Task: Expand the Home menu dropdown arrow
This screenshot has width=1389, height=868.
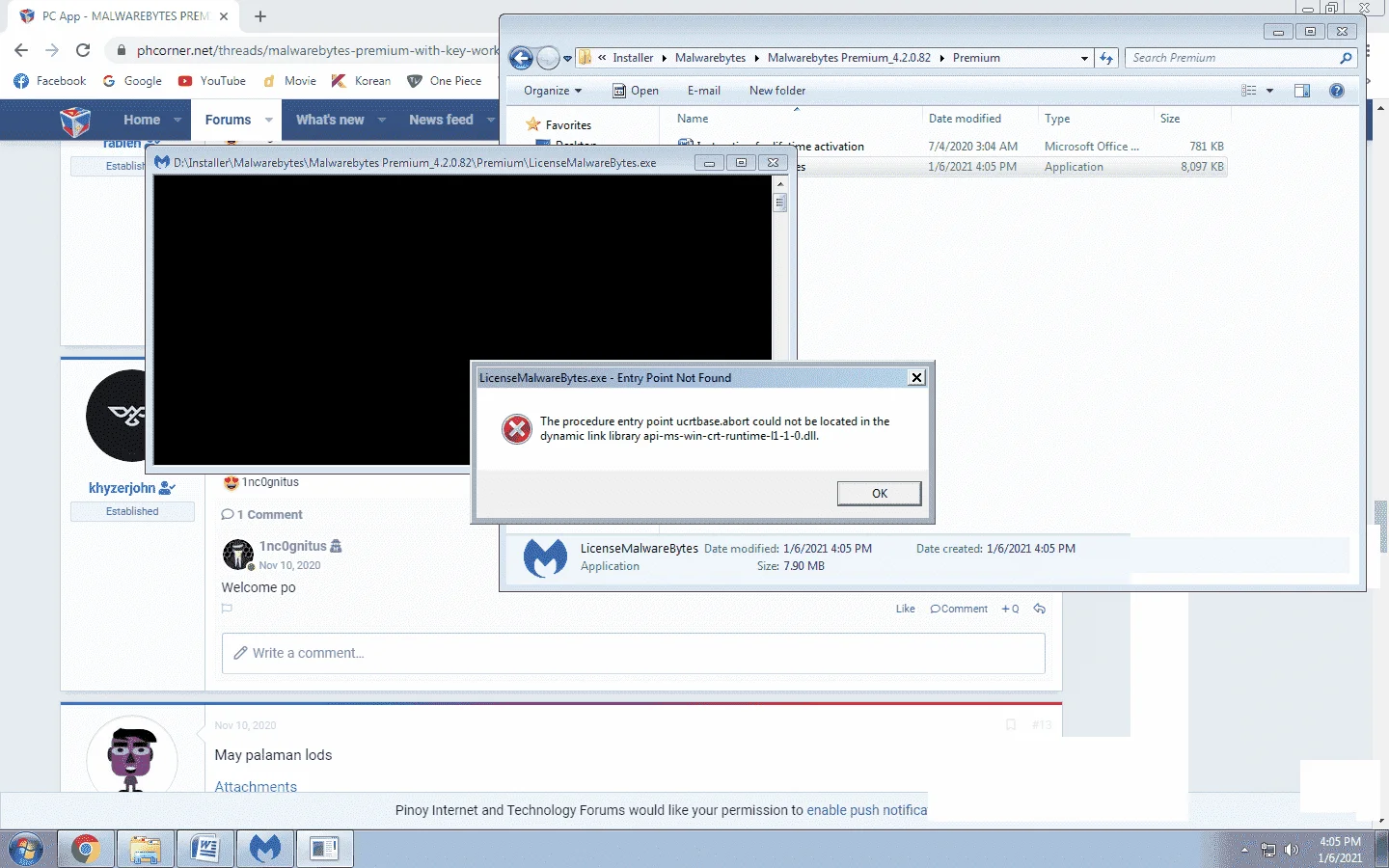Action: click(x=177, y=120)
